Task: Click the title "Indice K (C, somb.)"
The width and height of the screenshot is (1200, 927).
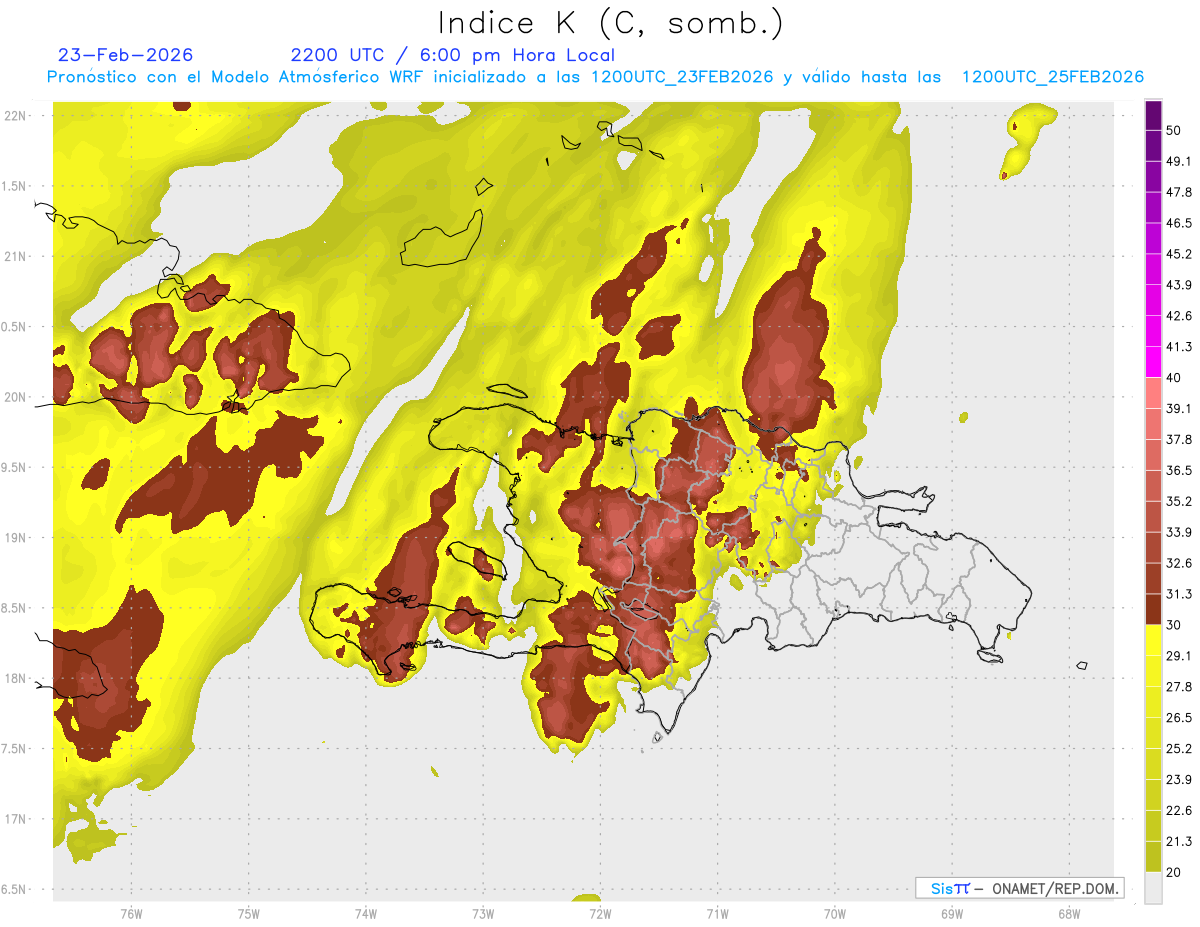Action: click(x=611, y=23)
